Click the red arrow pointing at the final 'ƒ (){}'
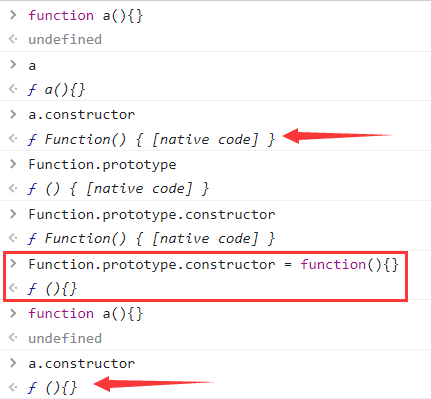Screen dimensions: 431x399 coord(153,384)
